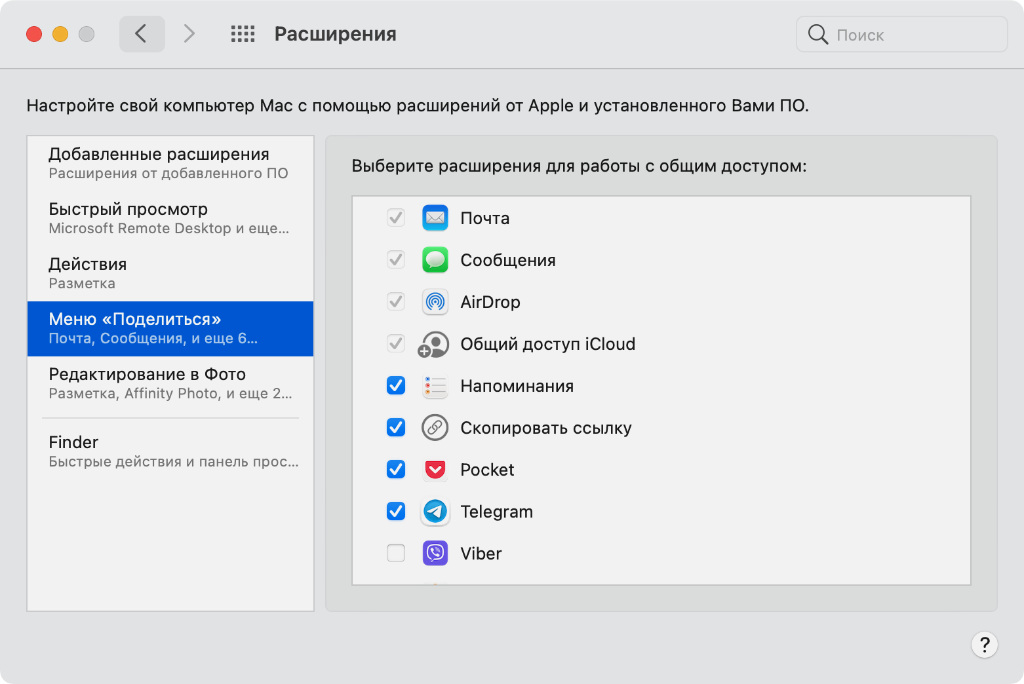This screenshot has height=684, width=1024.
Task: Go back with the toolbar back arrow
Action: click(141, 34)
